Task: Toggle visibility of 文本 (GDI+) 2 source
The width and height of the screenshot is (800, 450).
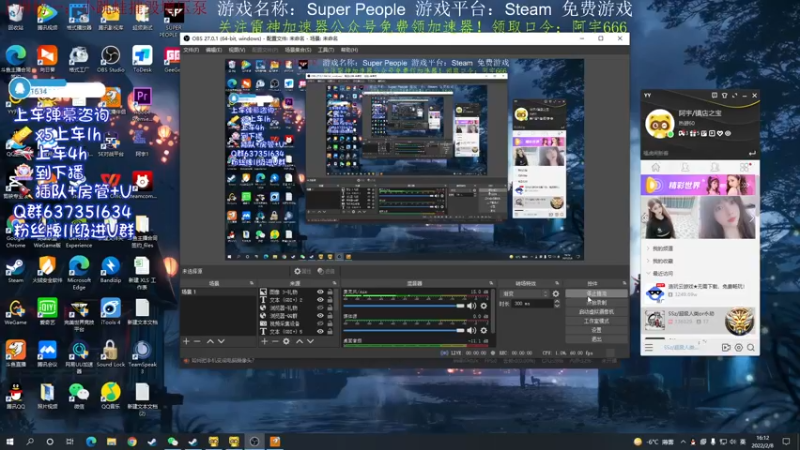Action: pos(320,300)
